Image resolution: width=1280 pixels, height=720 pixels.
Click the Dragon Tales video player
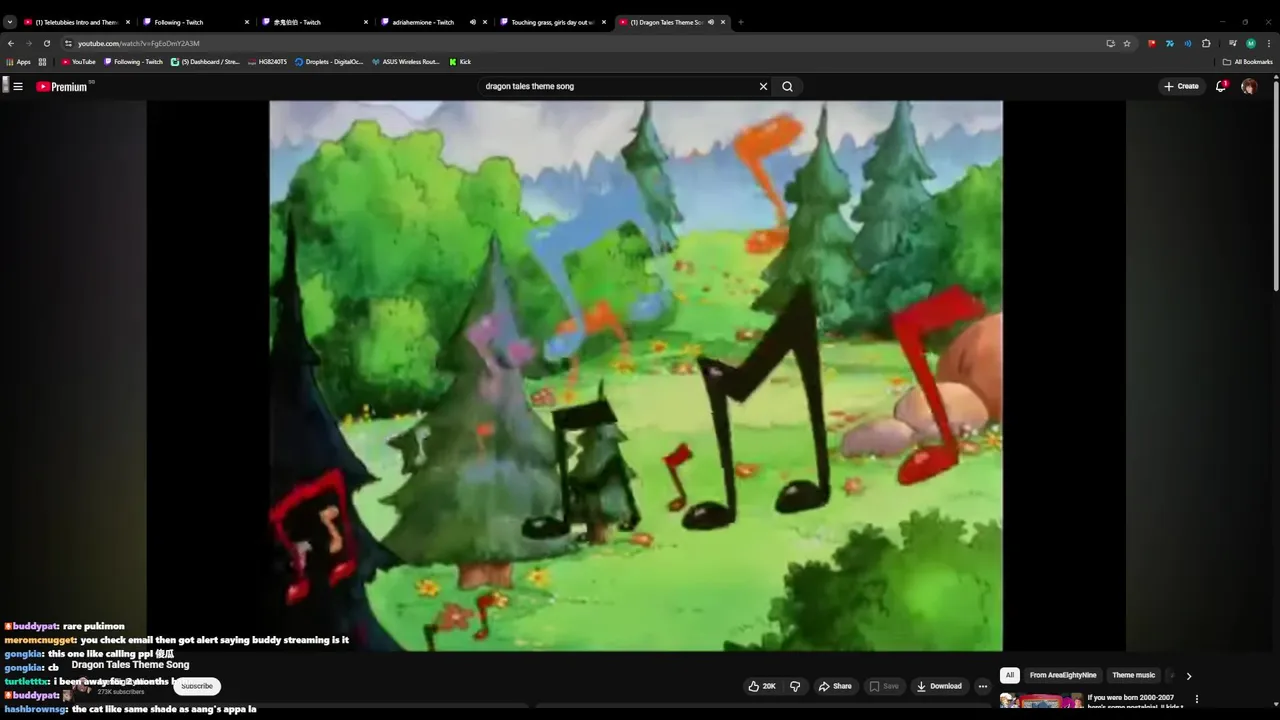click(x=636, y=376)
